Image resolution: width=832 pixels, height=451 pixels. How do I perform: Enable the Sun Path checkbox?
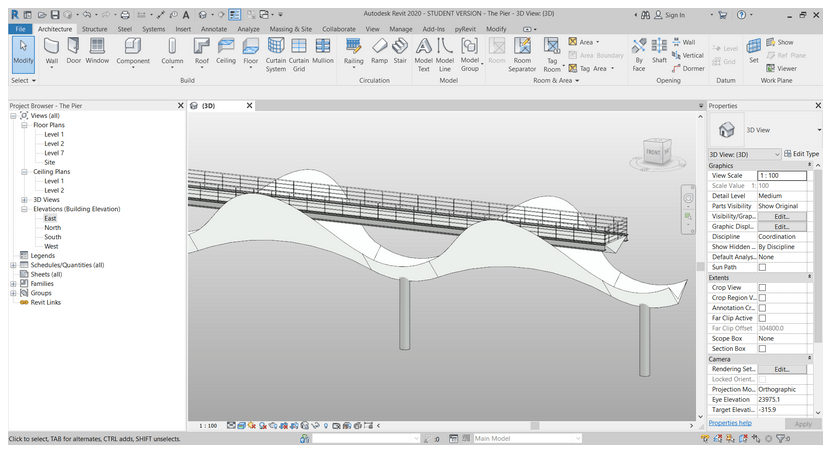tap(762, 267)
